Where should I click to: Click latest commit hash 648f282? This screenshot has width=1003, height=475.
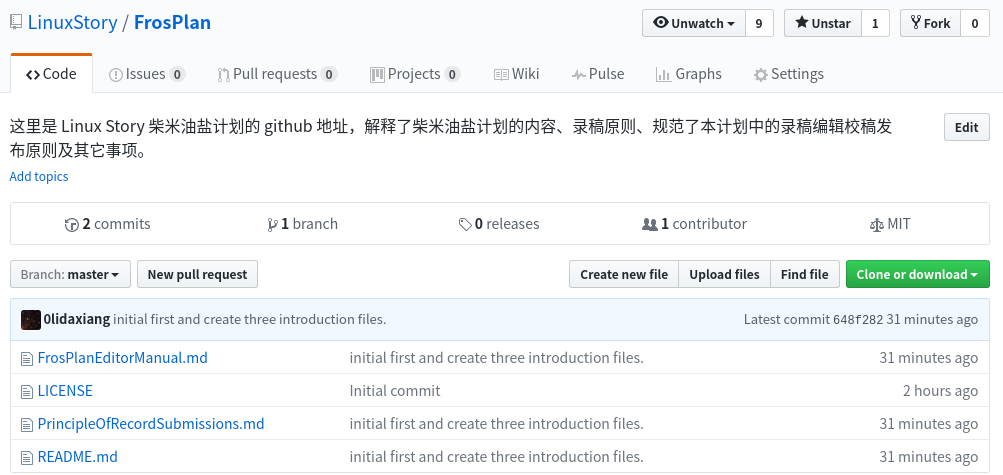858,320
